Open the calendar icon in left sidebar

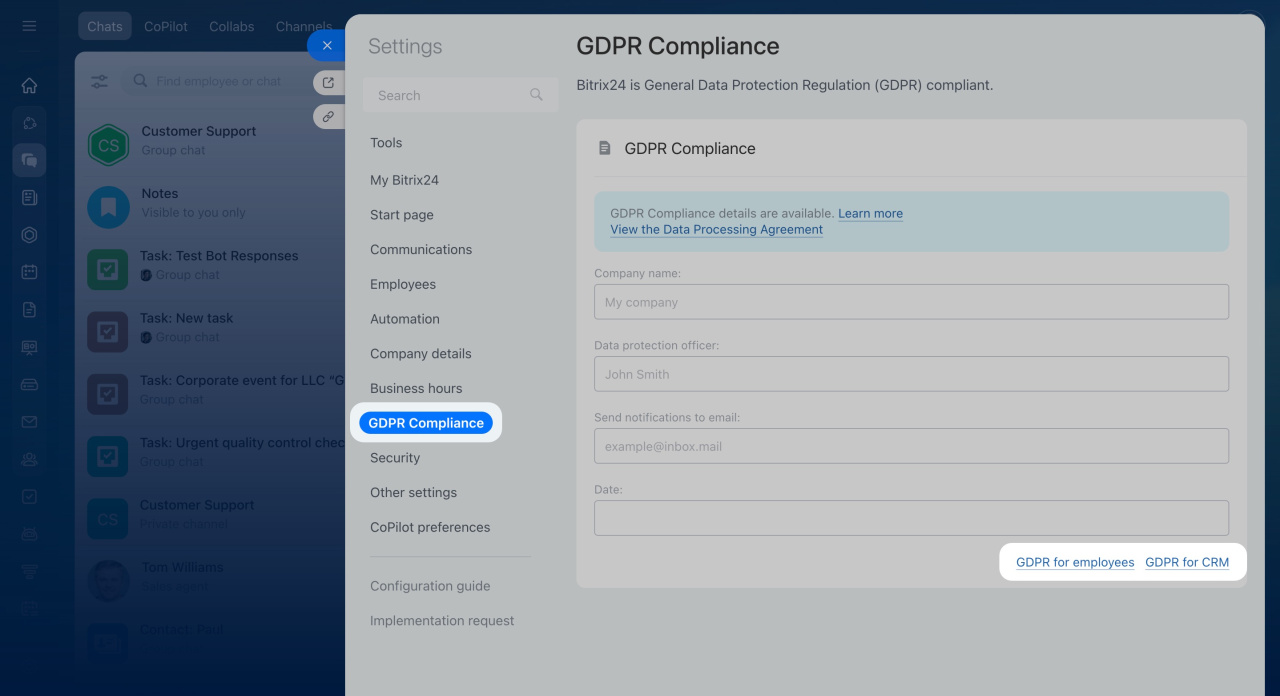click(29, 272)
